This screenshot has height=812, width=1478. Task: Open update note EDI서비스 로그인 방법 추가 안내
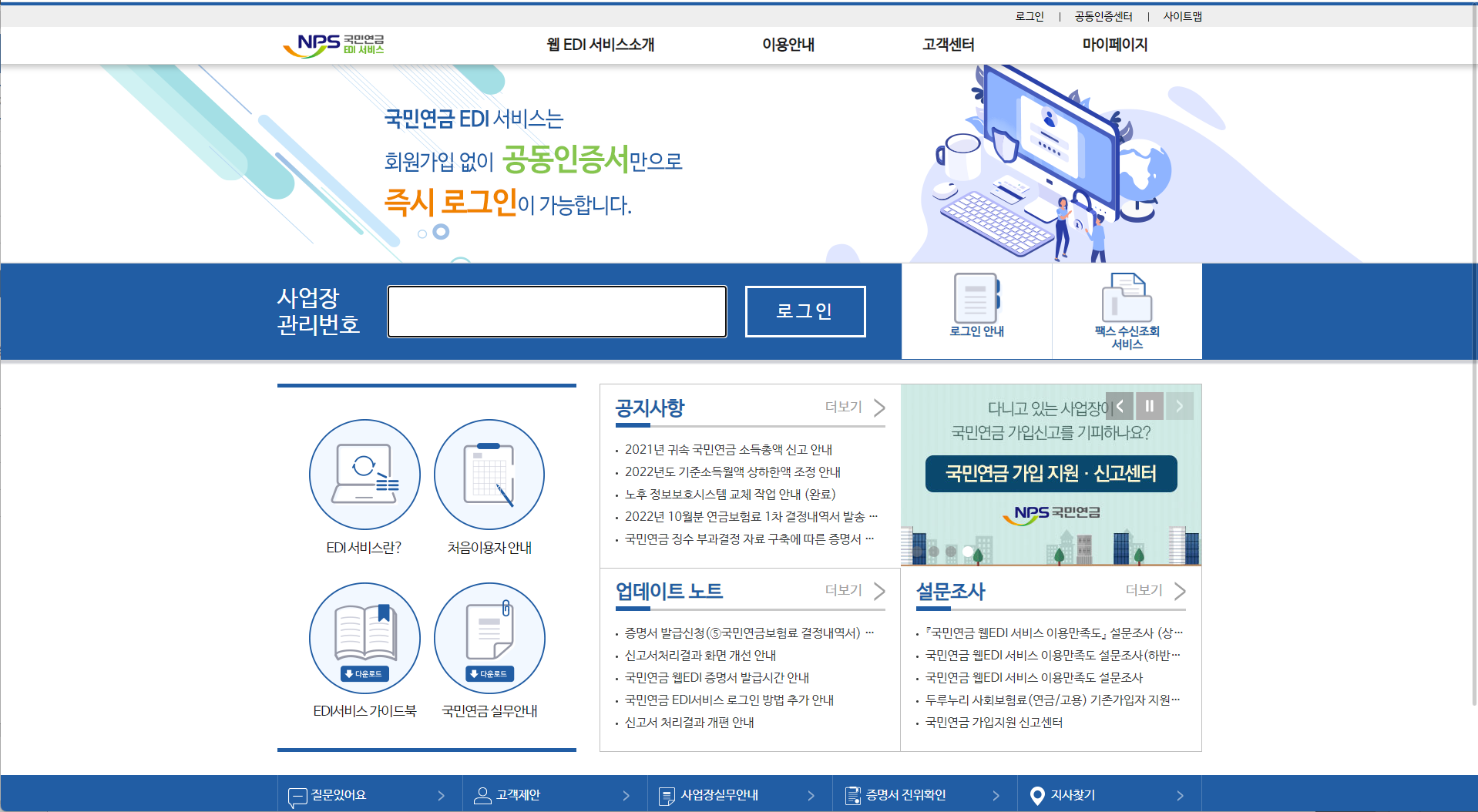pyautogui.click(x=729, y=700)
